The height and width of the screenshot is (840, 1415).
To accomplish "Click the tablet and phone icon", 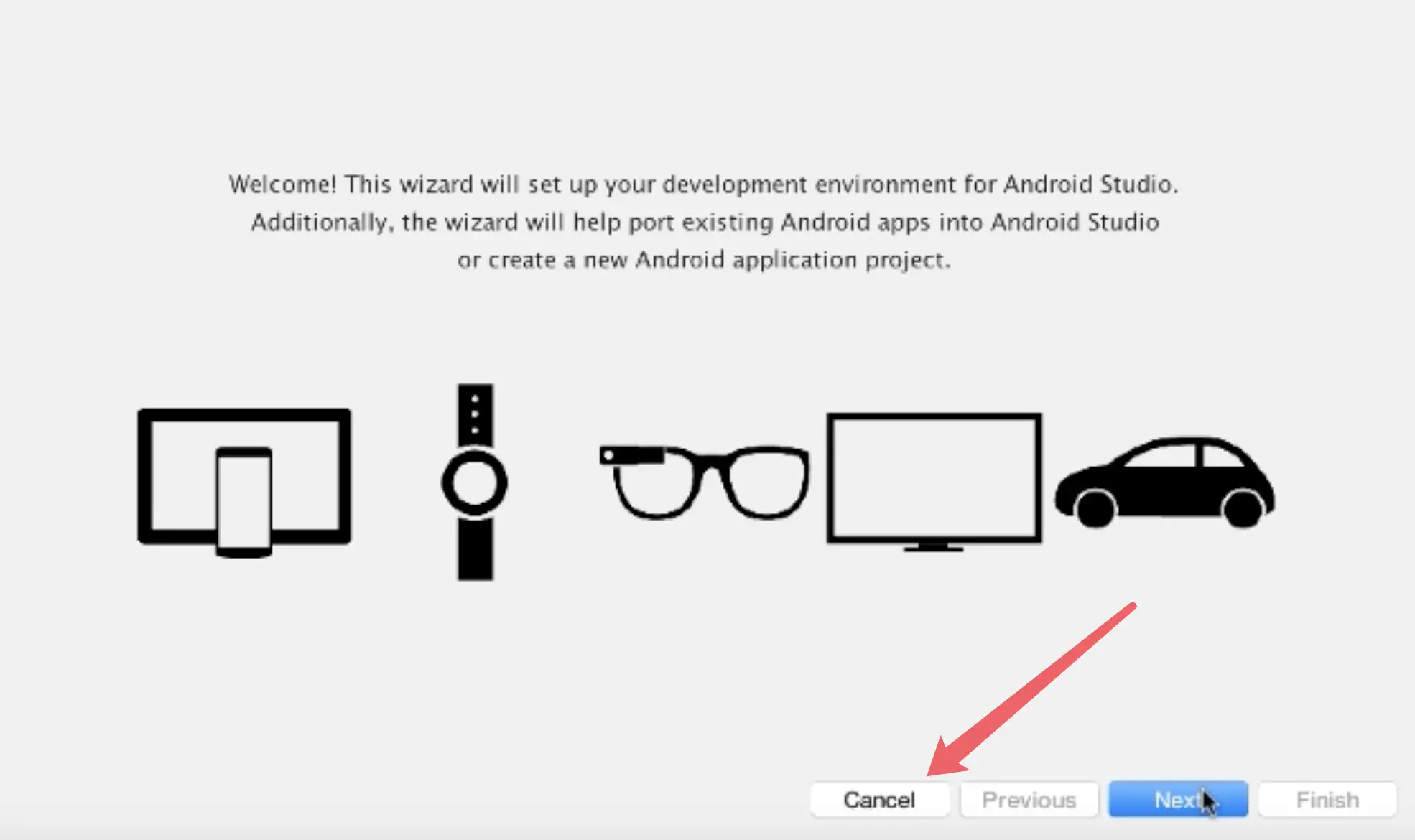I will (244, 482).
